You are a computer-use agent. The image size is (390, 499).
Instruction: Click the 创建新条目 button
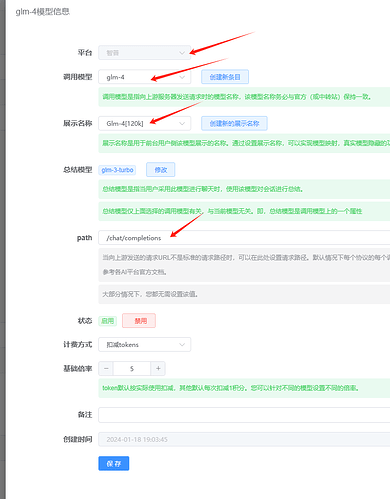tap(225, 77)
